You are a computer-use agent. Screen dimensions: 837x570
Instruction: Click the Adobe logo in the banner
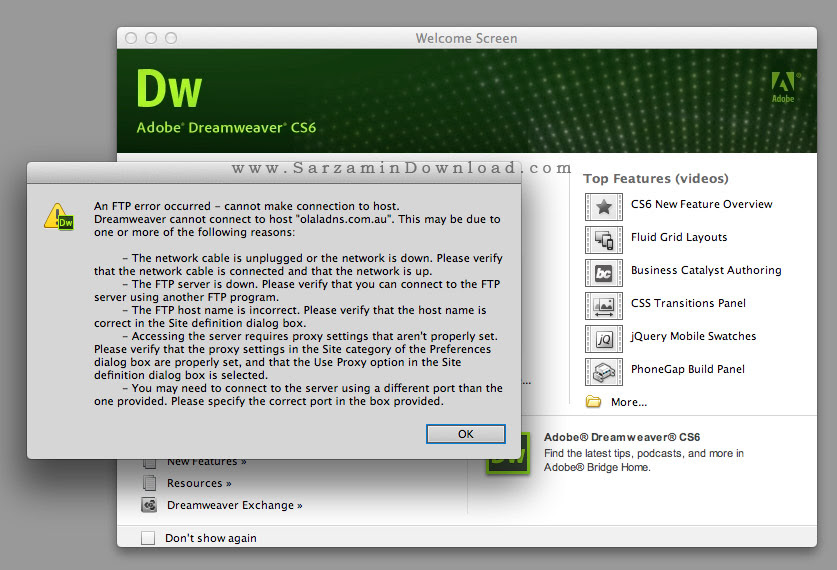783,87
